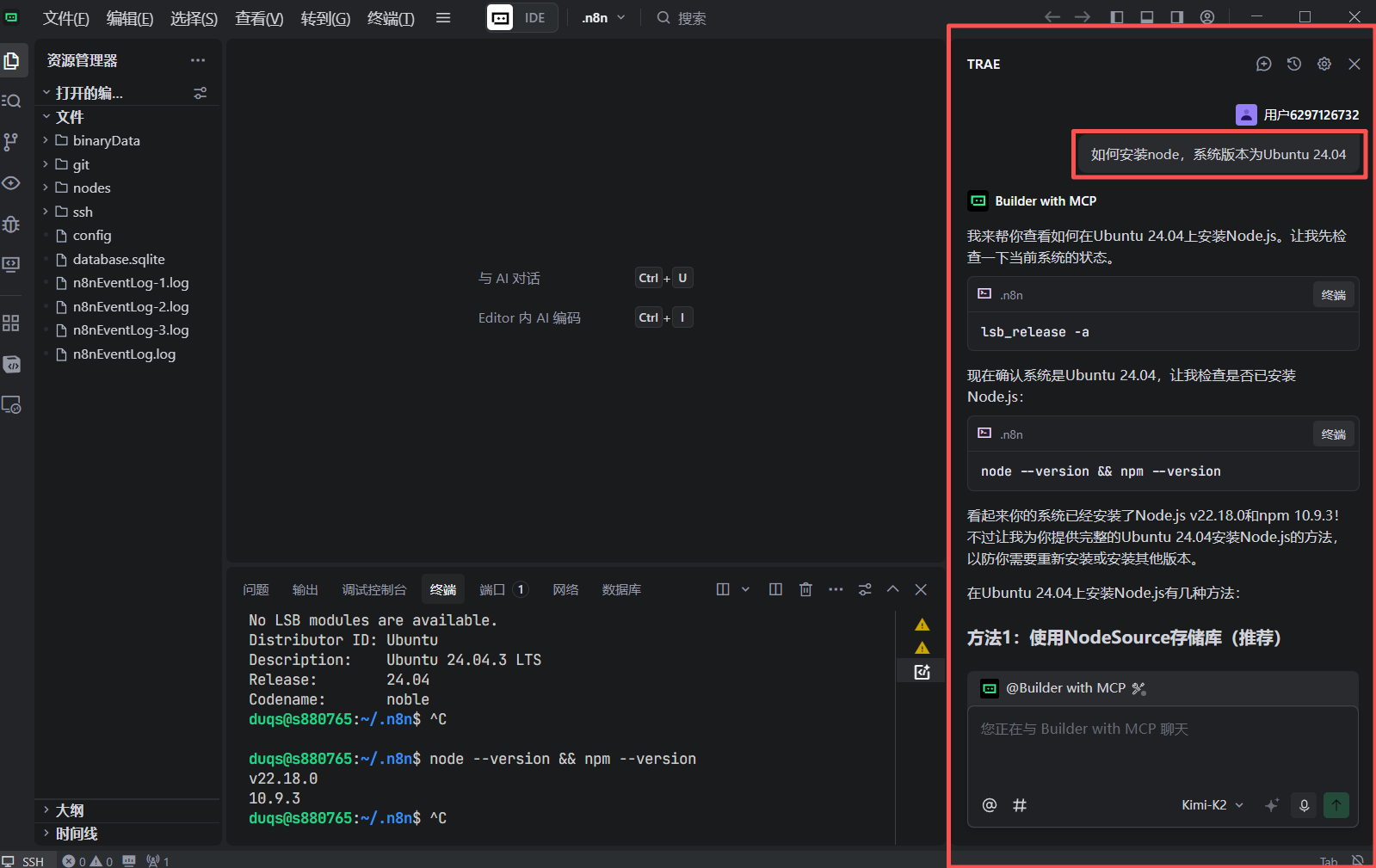Click the 终端 button for node --version command
The height and width of the screenshot is (868, 1376).
(1334, 434)
